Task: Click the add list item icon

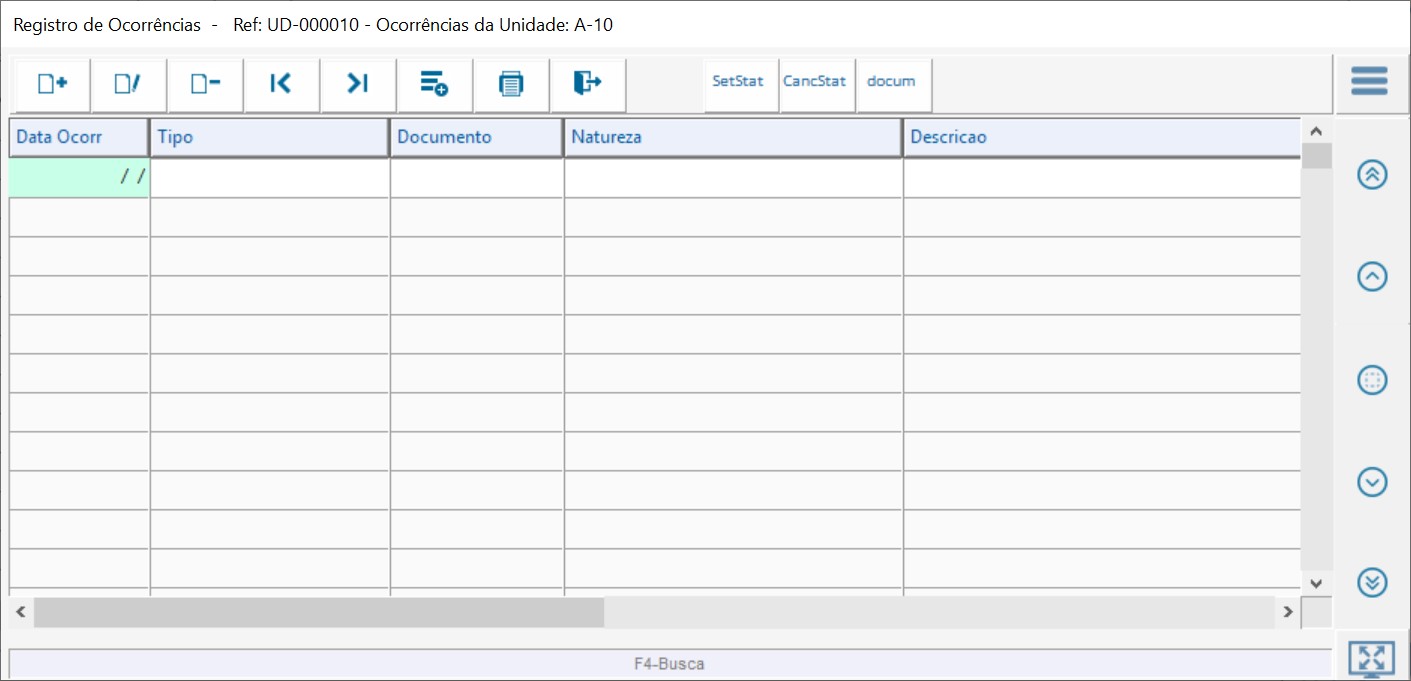Action: click(434, 84)
